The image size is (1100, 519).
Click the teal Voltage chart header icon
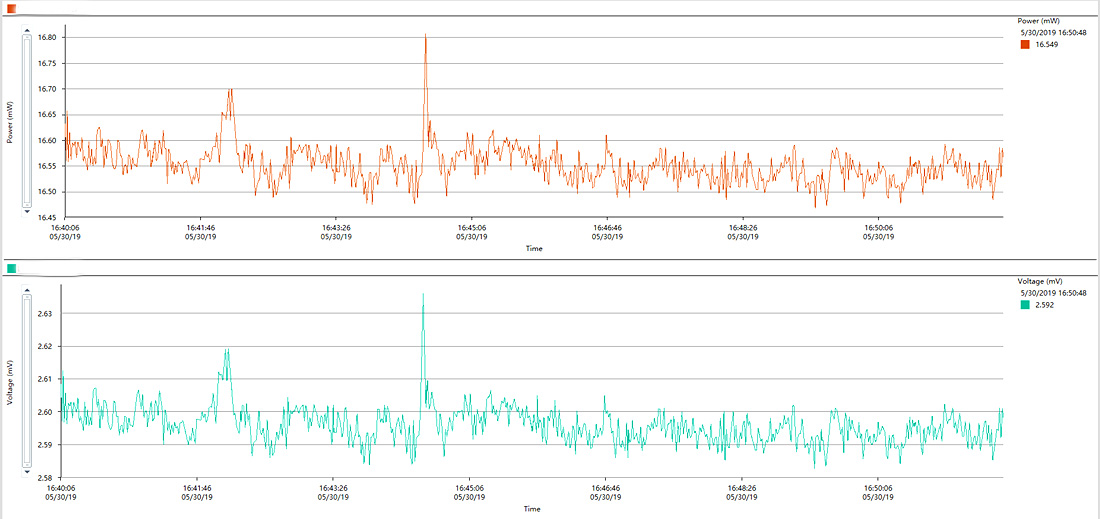pyautogui.click(x=11, y=268)
